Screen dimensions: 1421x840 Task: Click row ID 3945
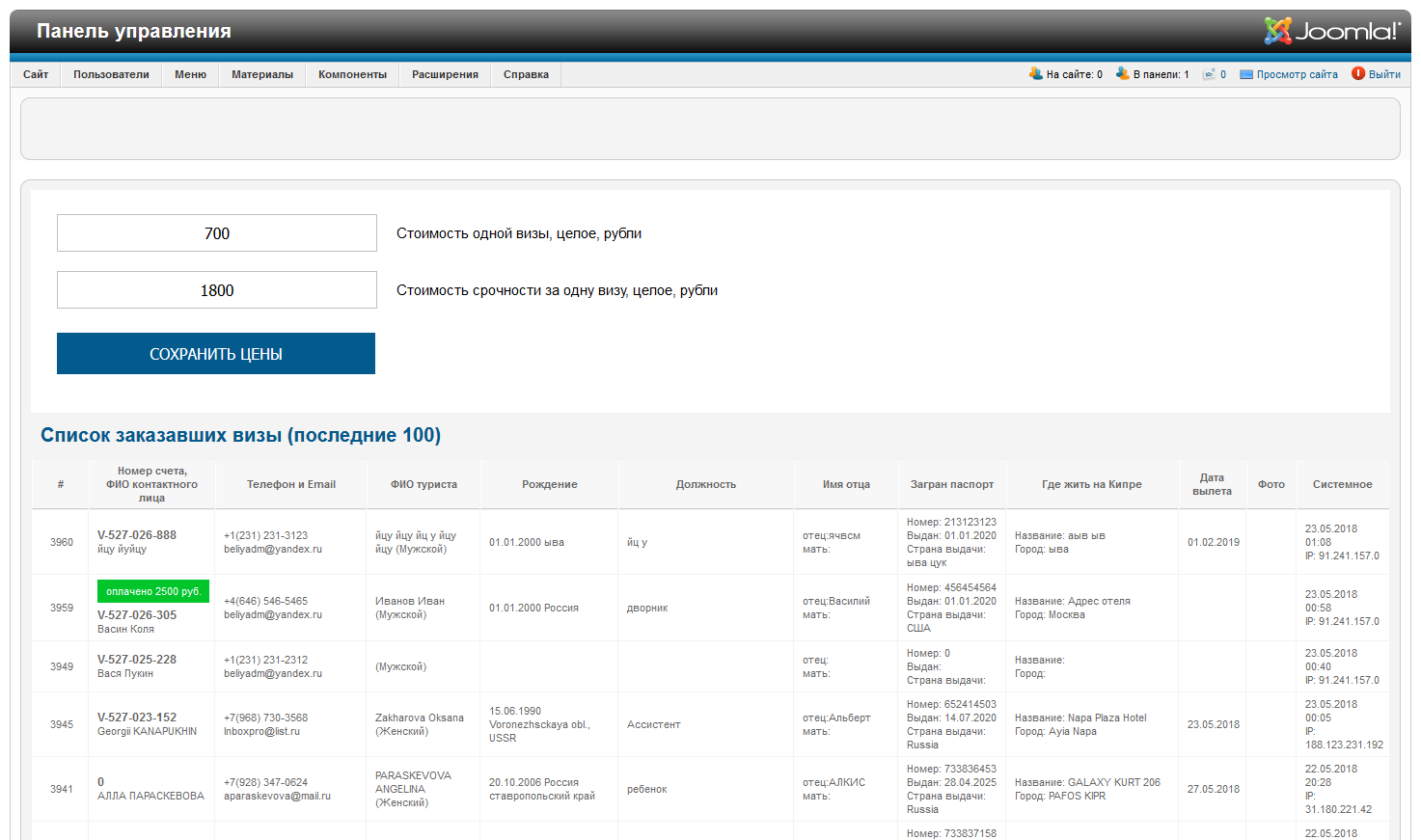[62, 724]
